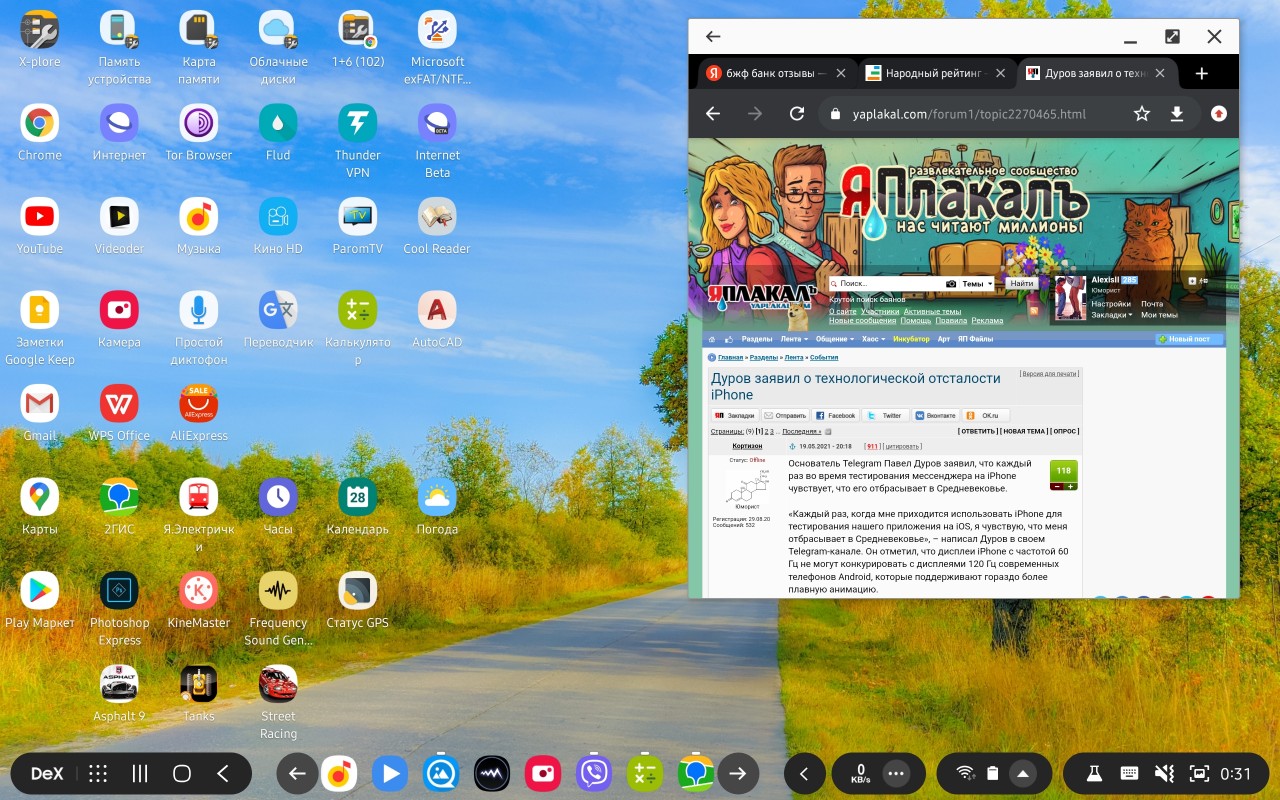Open the Лента dropdown menu
The image size is (1280, 800).
793,339
